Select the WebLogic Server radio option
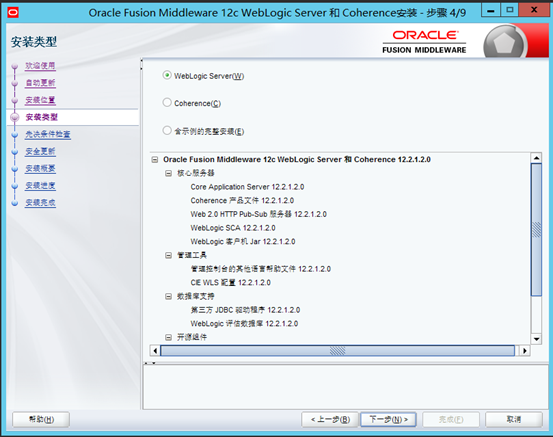 [x=167, y=75]
